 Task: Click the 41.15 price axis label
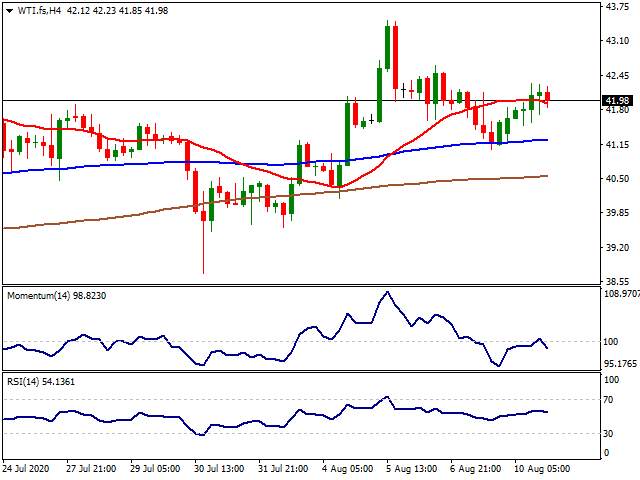pos(617,145)
